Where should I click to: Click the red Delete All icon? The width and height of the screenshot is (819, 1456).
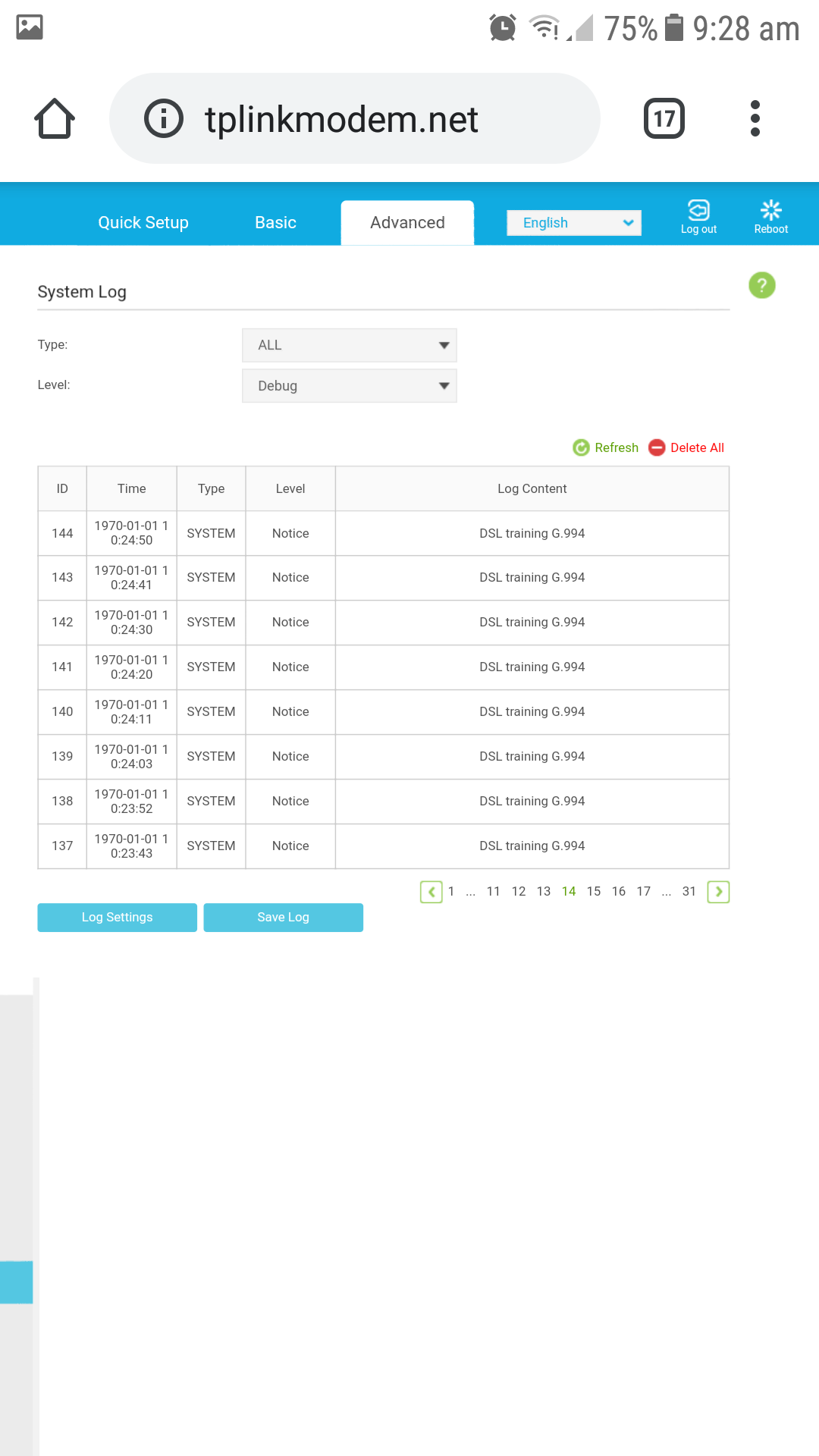click(657, 447)
